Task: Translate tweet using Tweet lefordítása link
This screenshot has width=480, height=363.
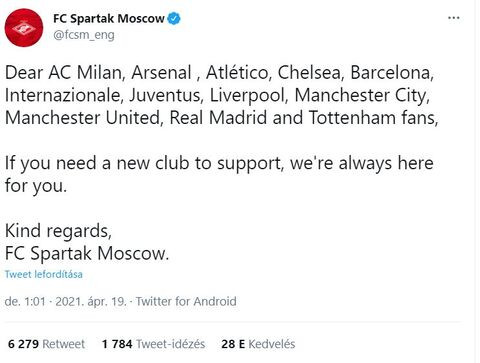Action: (44, 274)
